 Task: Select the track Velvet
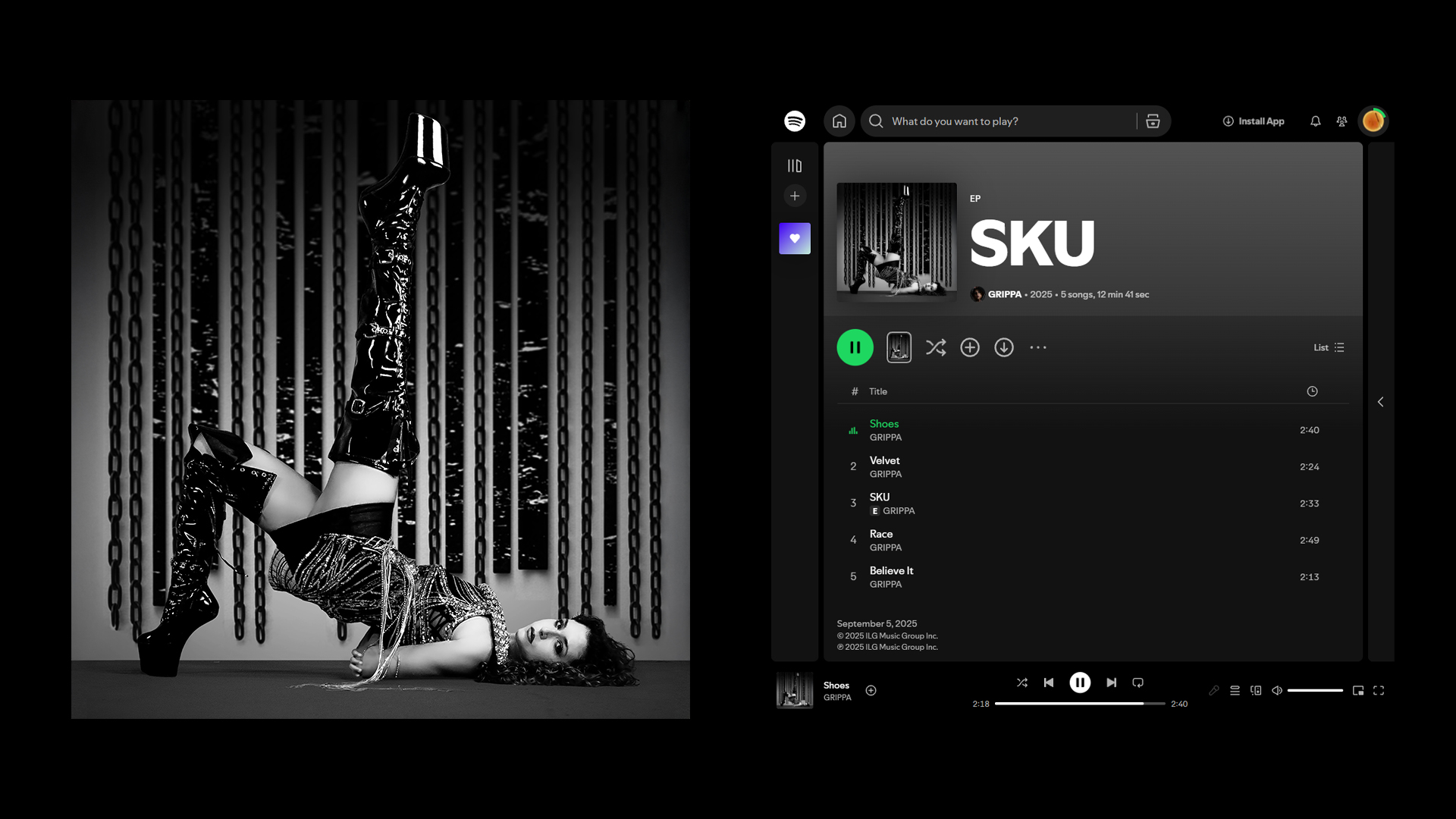click(1093, 466)
